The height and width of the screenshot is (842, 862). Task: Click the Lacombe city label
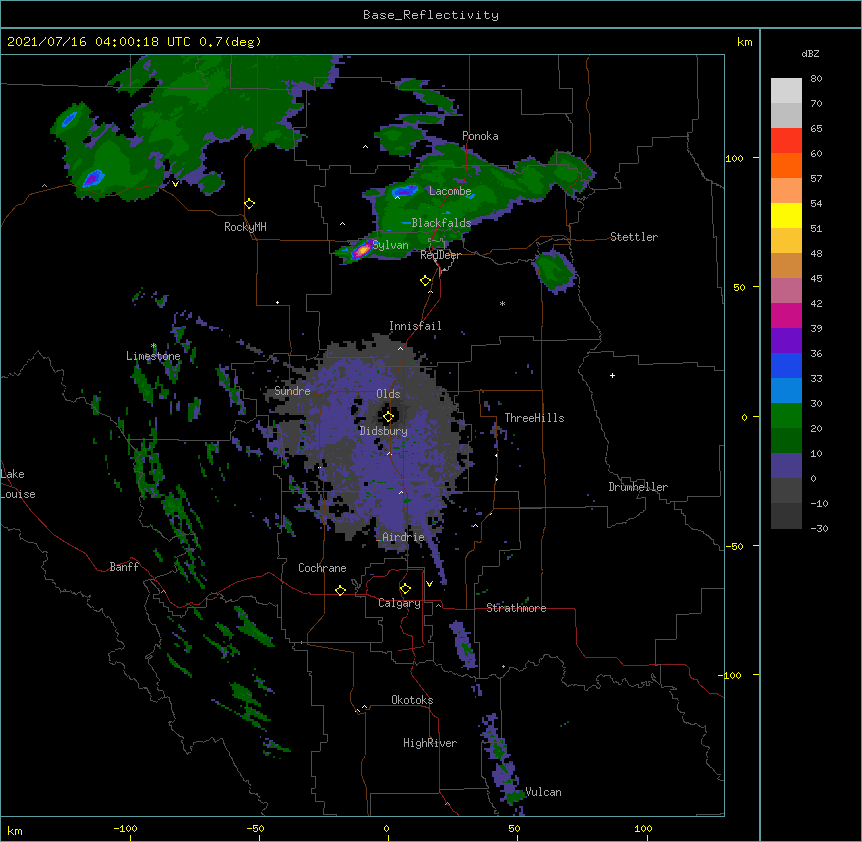[x=450, y=191]
